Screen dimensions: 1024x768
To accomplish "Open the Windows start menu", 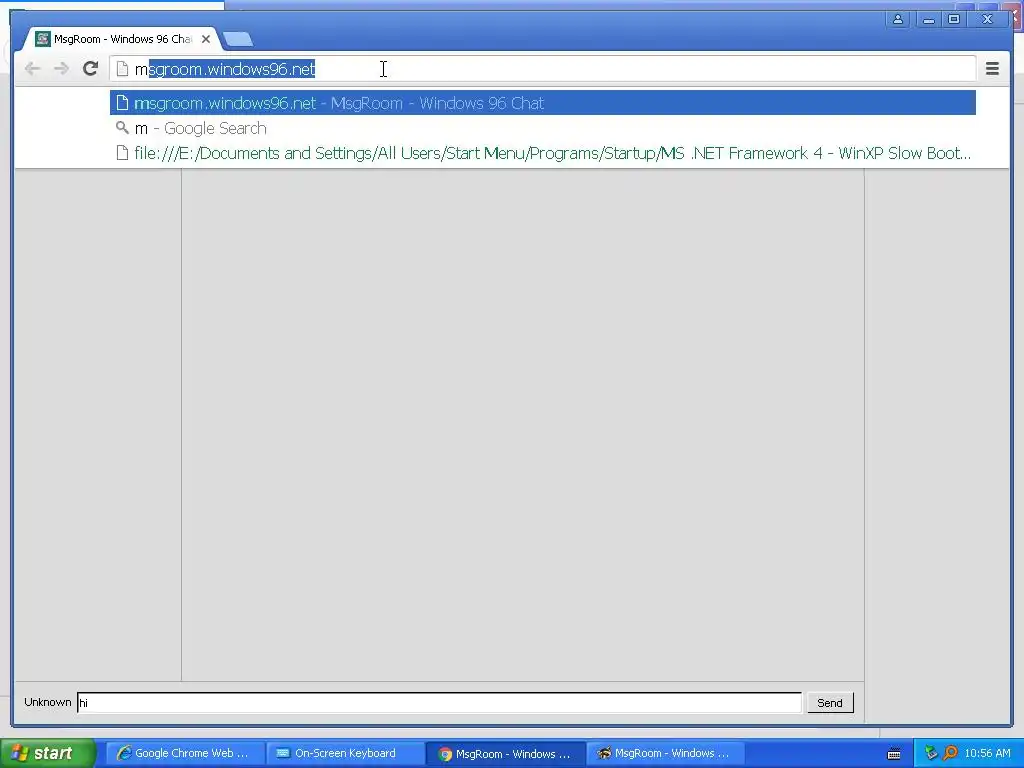I will tap(48, 753).
